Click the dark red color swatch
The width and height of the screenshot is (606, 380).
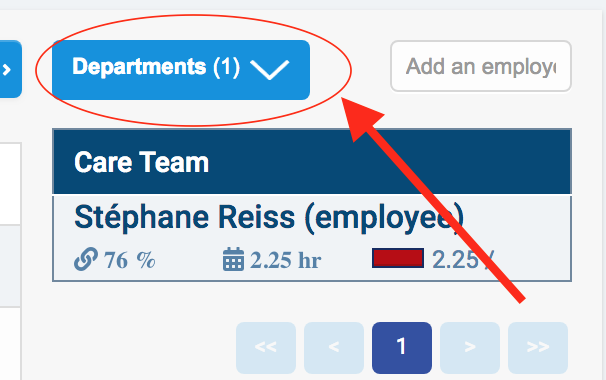pyautogui.click(x=398, y=258)
